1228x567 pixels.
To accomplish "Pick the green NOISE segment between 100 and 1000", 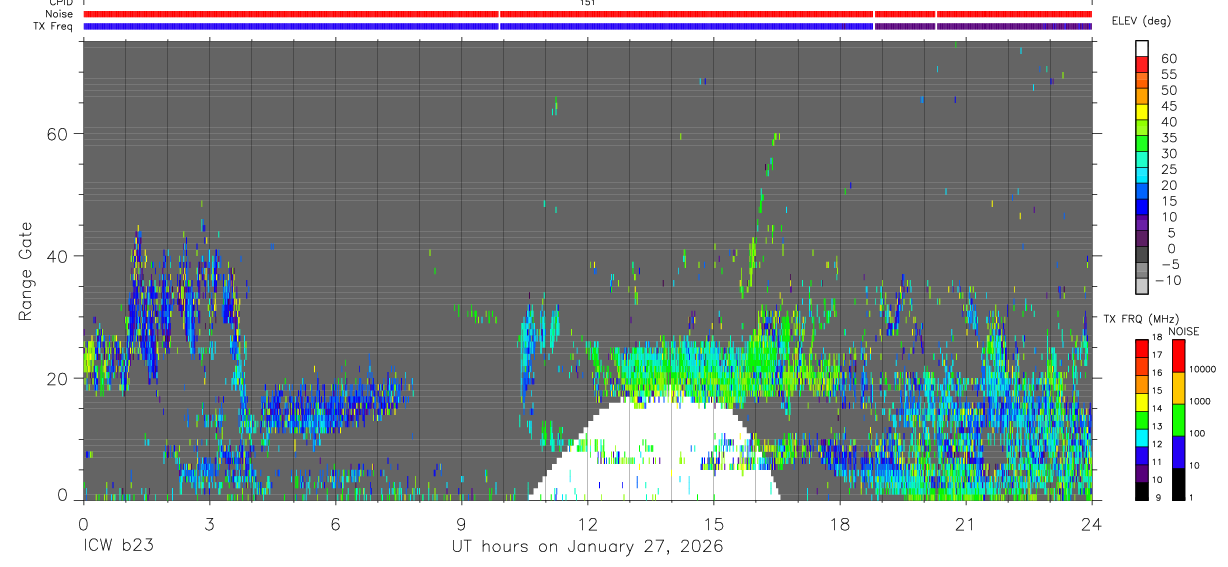I will click(x=1179, y=419).
